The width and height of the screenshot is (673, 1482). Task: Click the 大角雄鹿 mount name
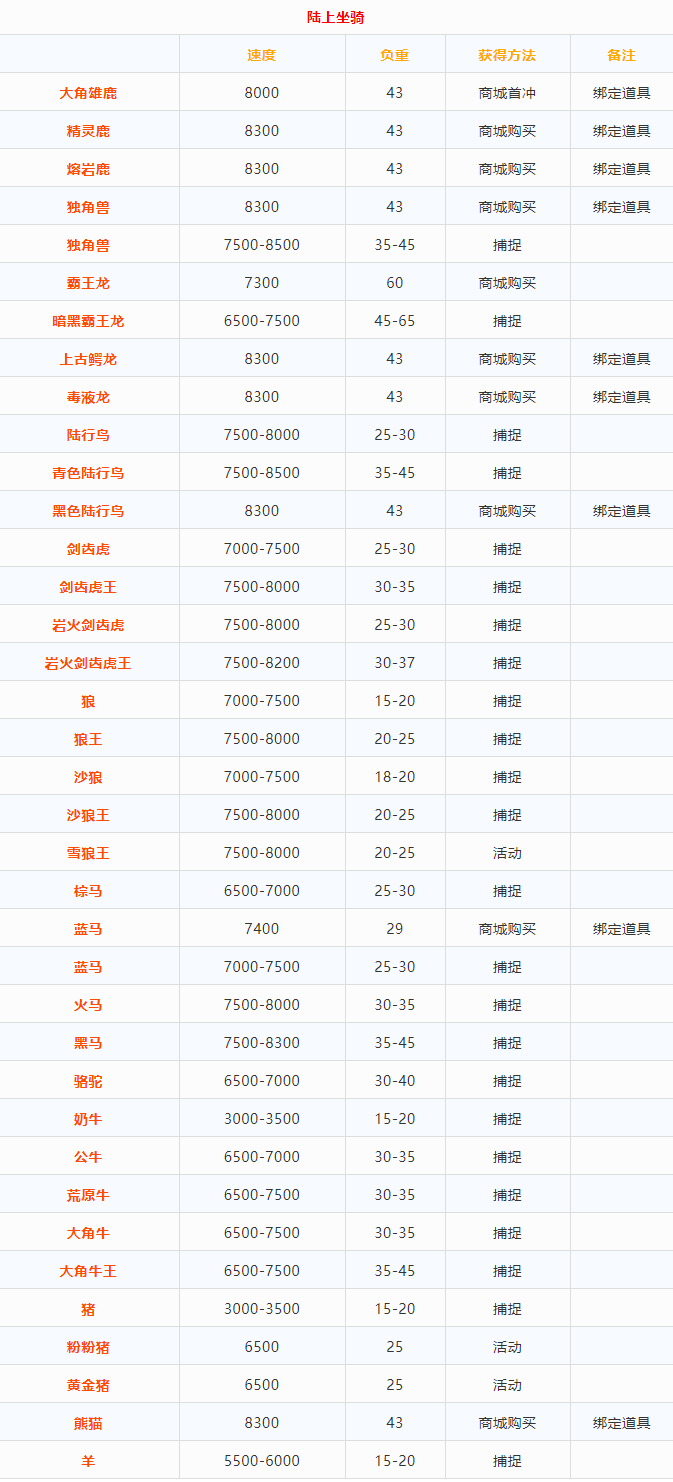(88, 93)
